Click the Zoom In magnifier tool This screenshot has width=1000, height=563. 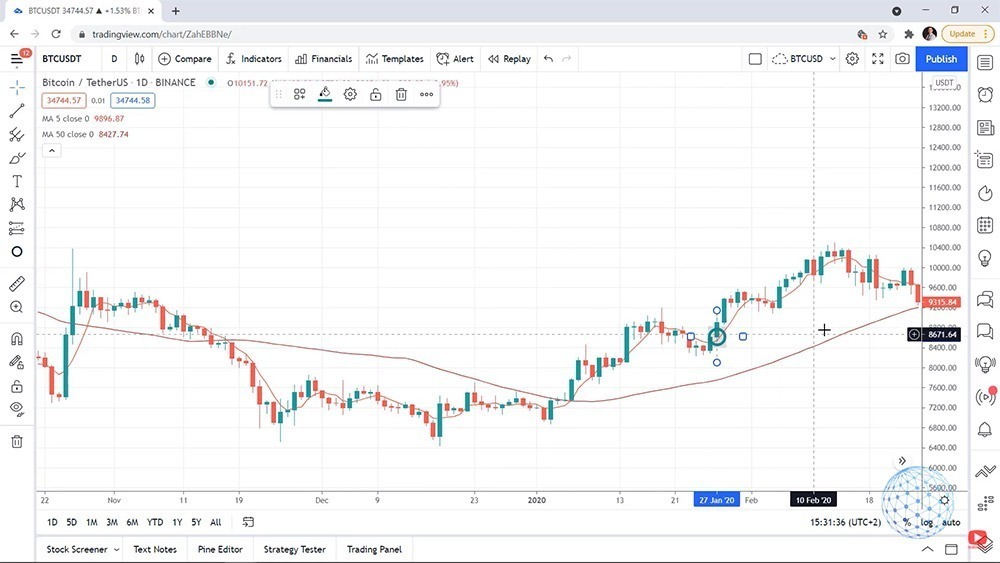17,307
